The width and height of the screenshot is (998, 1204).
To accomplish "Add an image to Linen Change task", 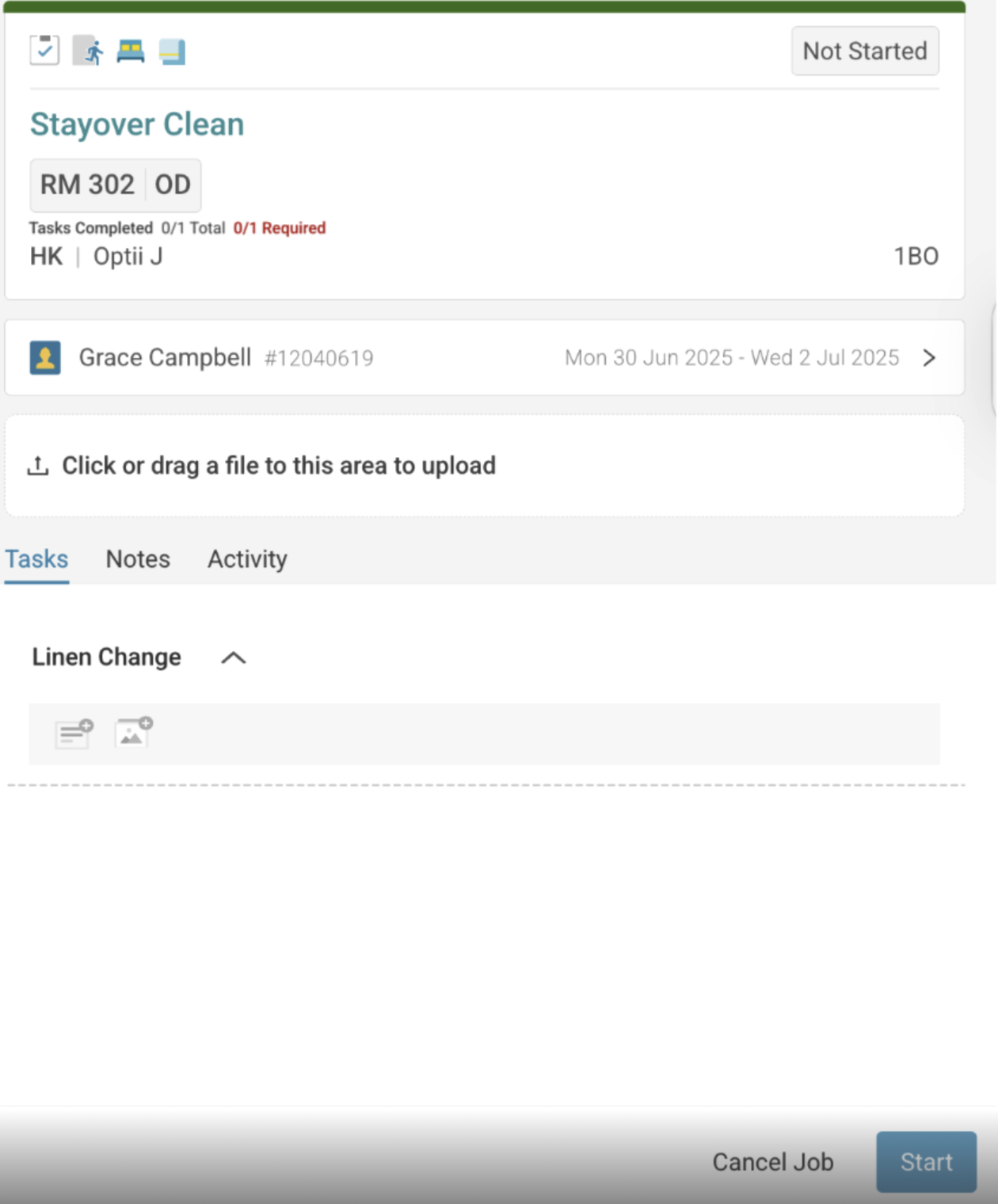I will pyautogui.click(x=134, y=733).
